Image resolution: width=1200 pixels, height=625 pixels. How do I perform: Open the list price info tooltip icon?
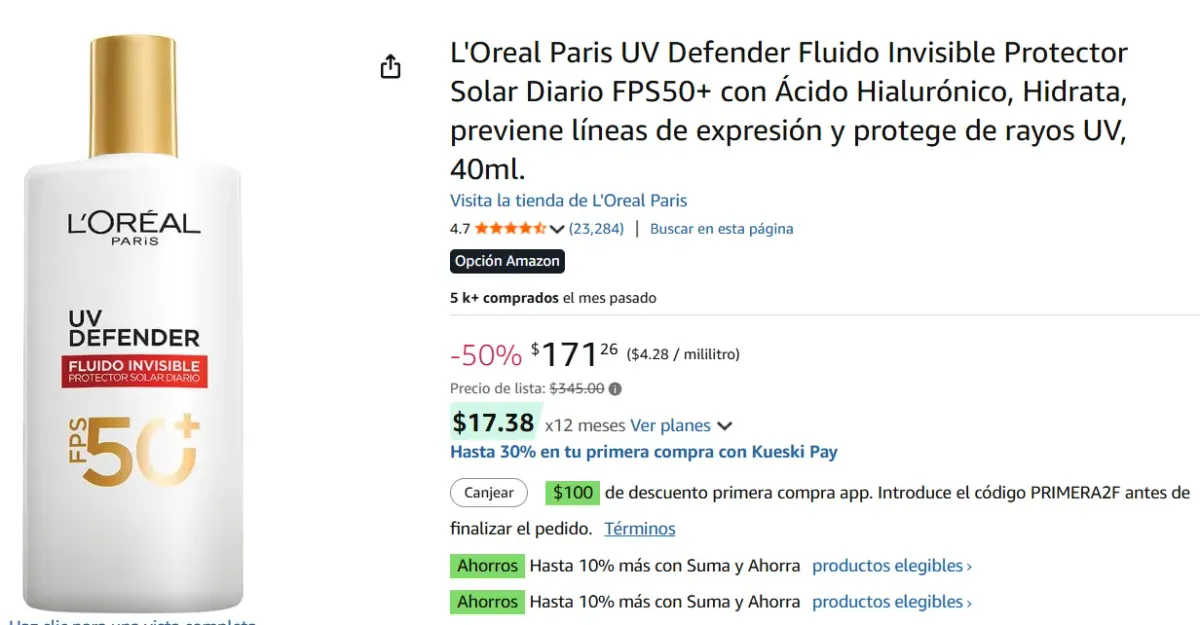tap(617, 389)
